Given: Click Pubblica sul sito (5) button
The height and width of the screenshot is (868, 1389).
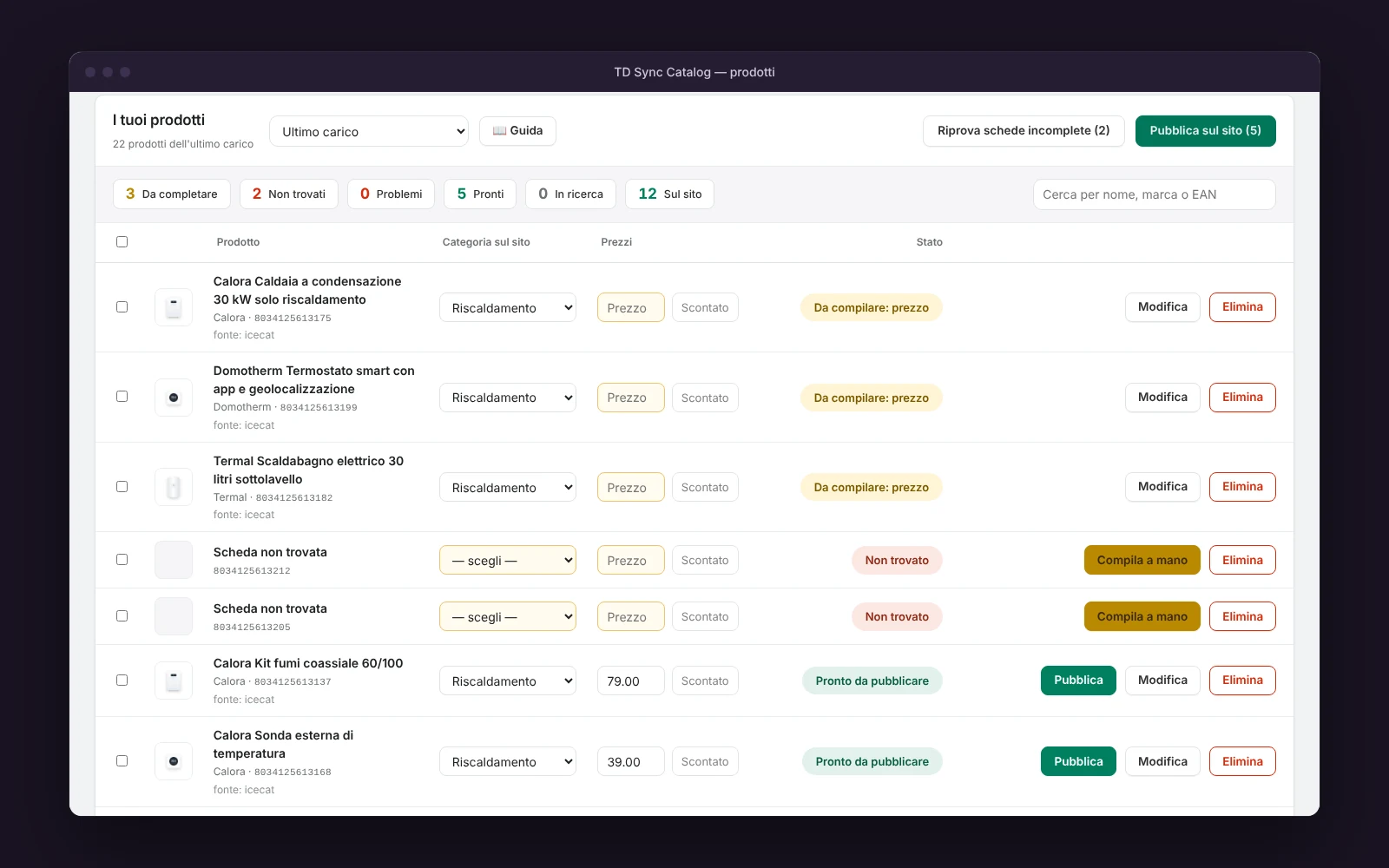Looking at the screenshot, I should 1205,131.
